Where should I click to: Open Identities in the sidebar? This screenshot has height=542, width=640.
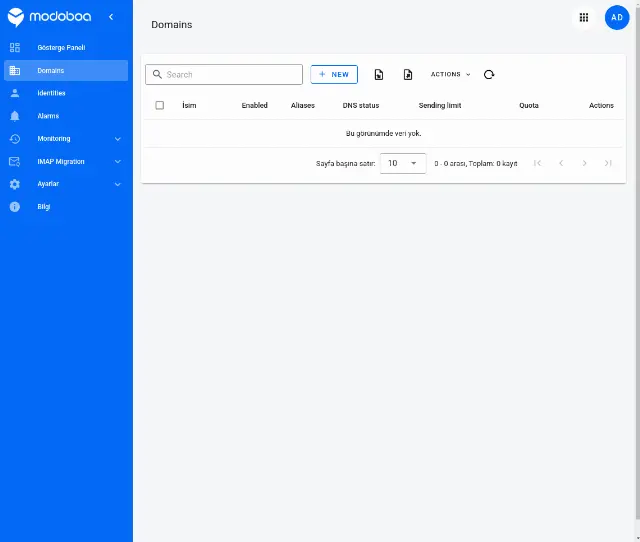pos(66,93)
